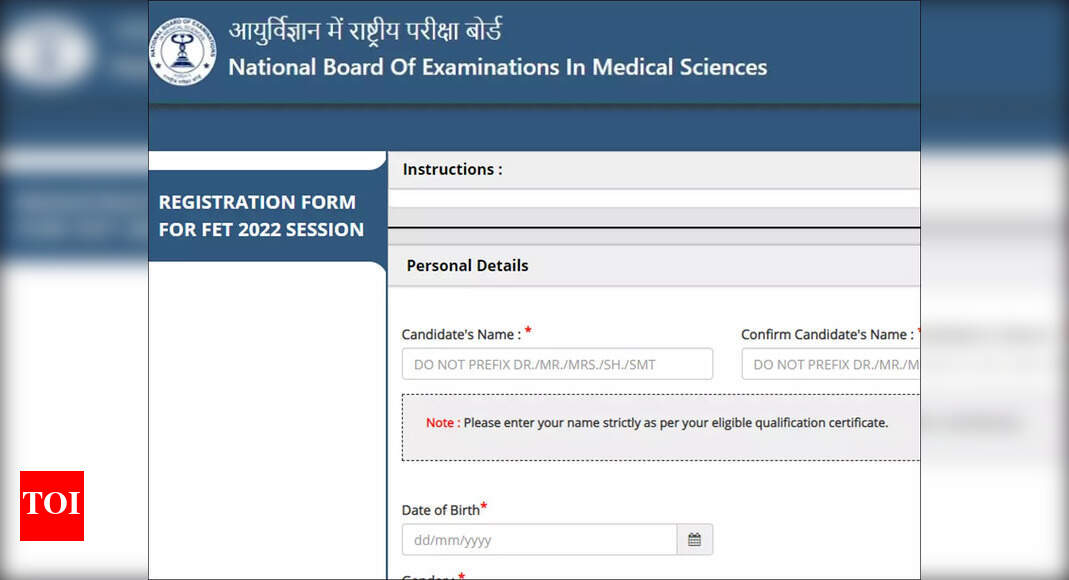Click the red asterisk beside Candidate's Name
Viewport: 1069px width, 580px height.
pyautogui.click(x=527, y=330)
